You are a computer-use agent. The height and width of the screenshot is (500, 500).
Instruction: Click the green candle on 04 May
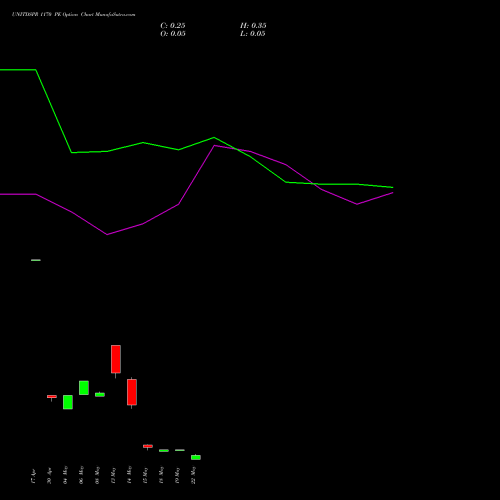[x=68, y=402]
